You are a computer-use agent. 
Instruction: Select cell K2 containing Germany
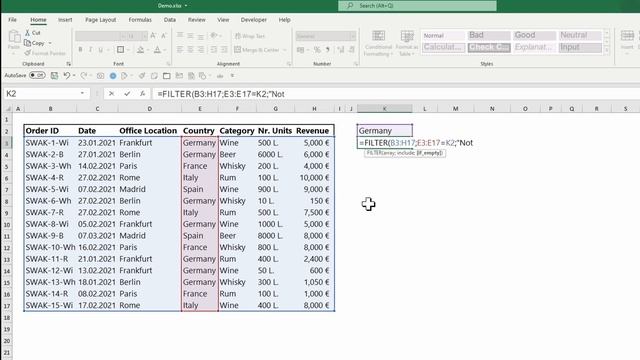(384, 131)
